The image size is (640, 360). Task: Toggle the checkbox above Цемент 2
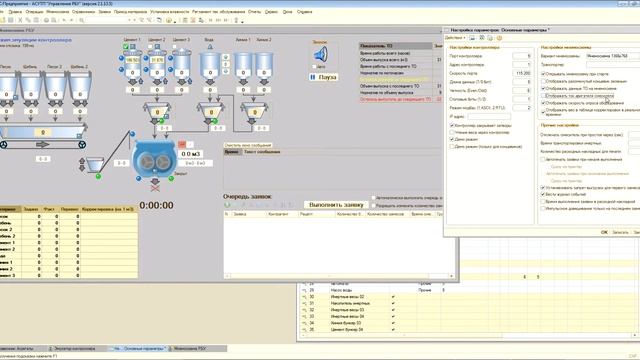(150, 47)
